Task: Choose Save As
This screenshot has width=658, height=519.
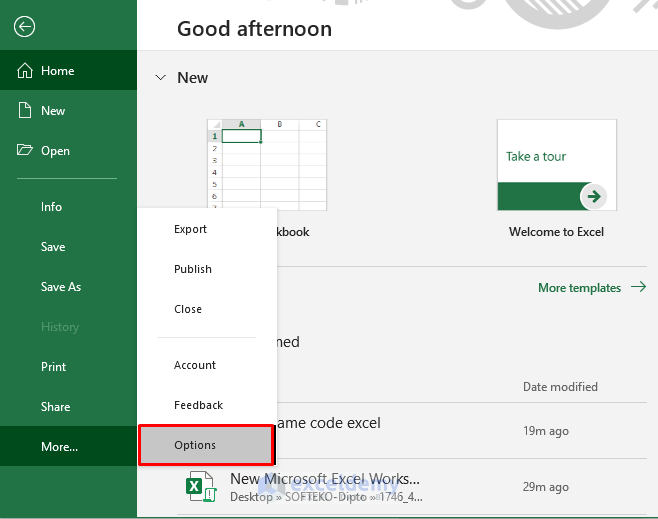Action: click(68, 287)
